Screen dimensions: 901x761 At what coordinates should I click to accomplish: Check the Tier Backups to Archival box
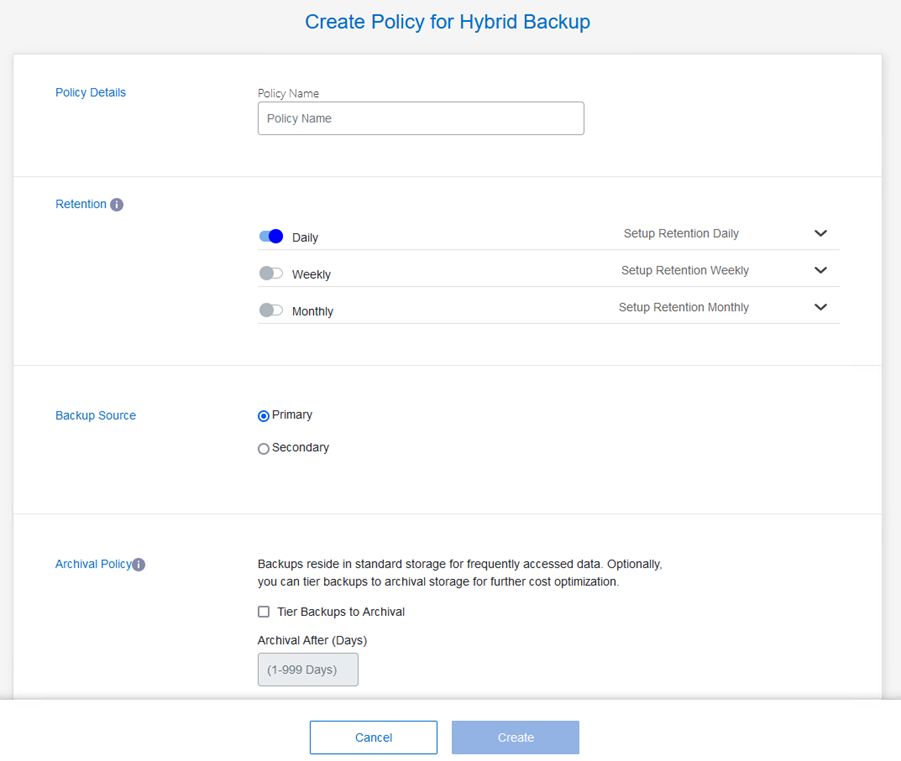[264, 612]
